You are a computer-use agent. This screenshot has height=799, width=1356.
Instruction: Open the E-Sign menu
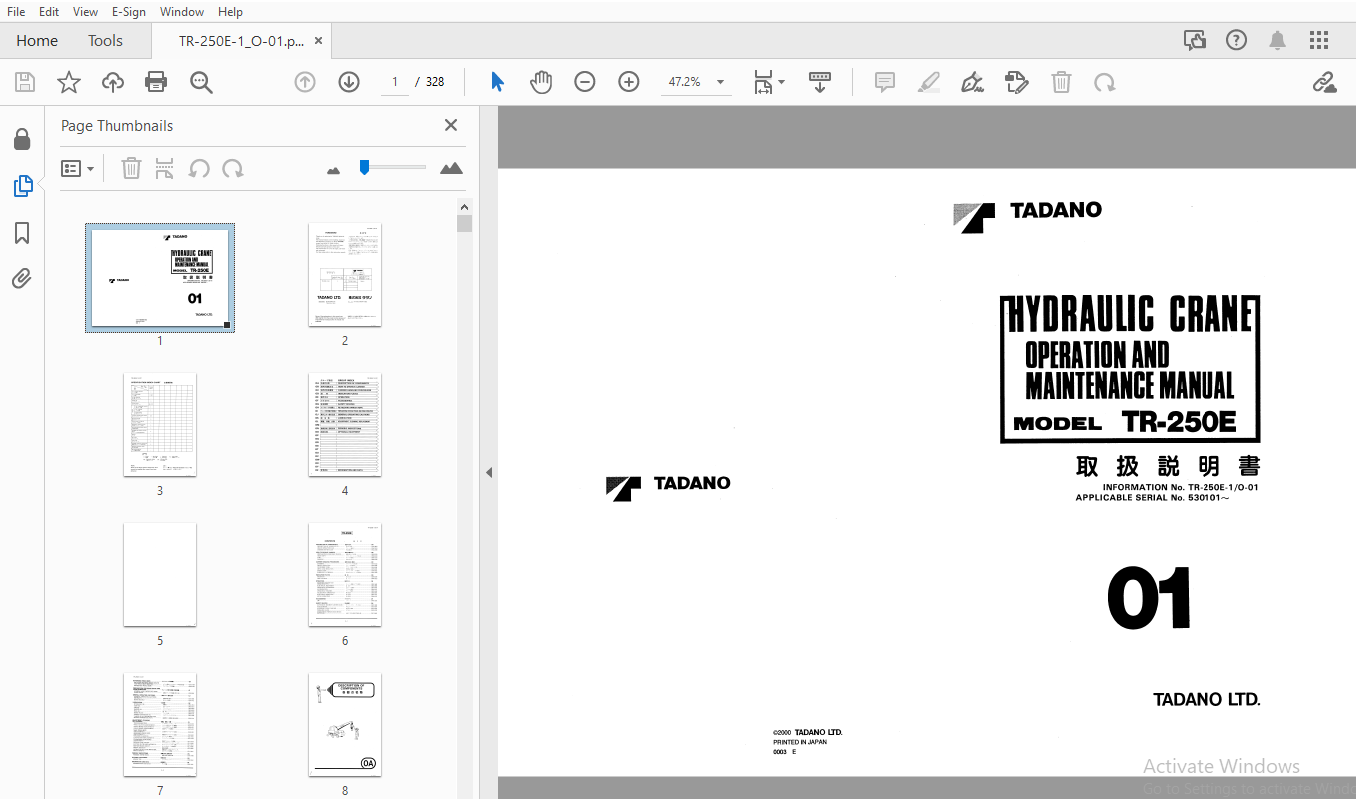[128, 11]
